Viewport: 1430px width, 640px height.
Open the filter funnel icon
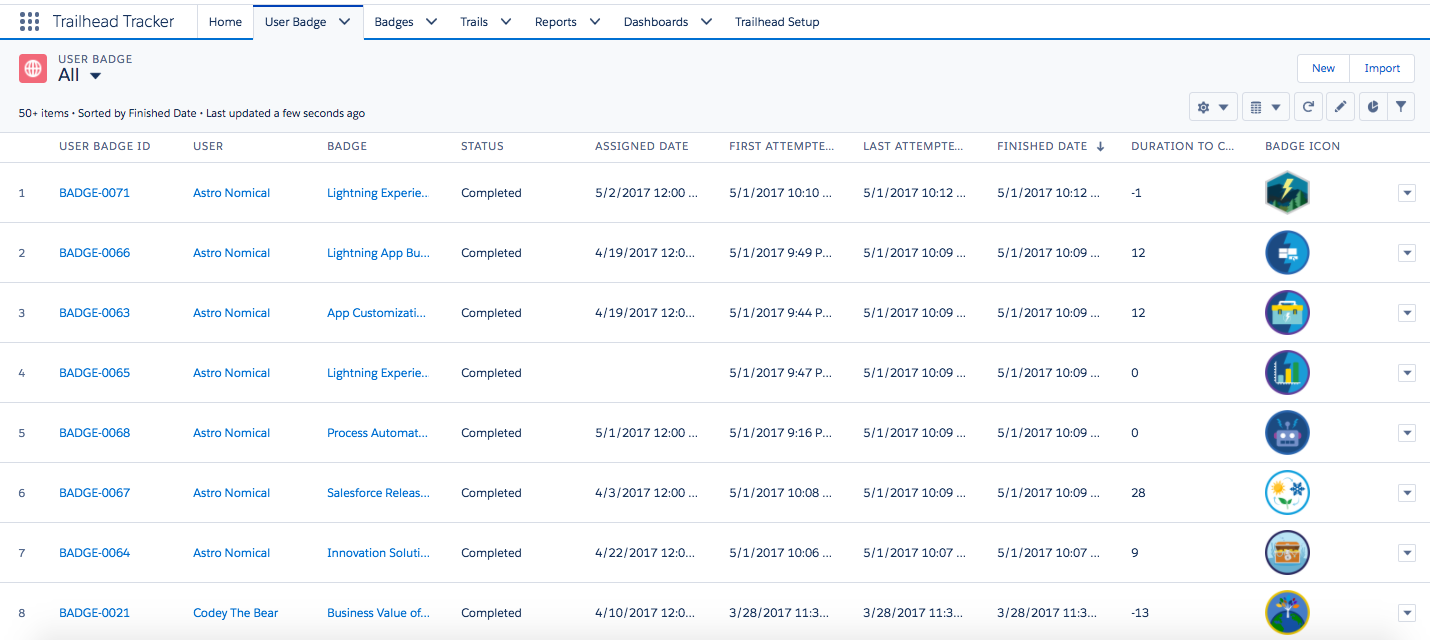(1402, 107)
